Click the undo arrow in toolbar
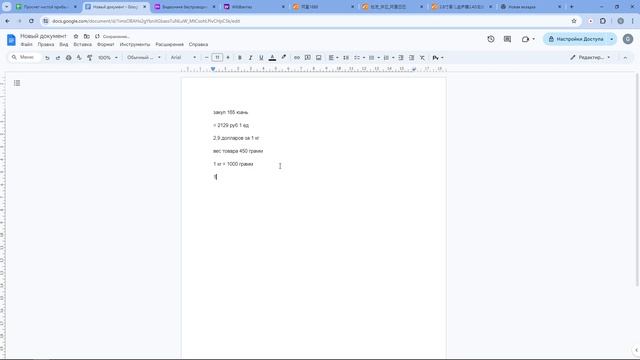The height and width of the screenshot is (360, 640). pyautogui.click(x=47, y=58)
